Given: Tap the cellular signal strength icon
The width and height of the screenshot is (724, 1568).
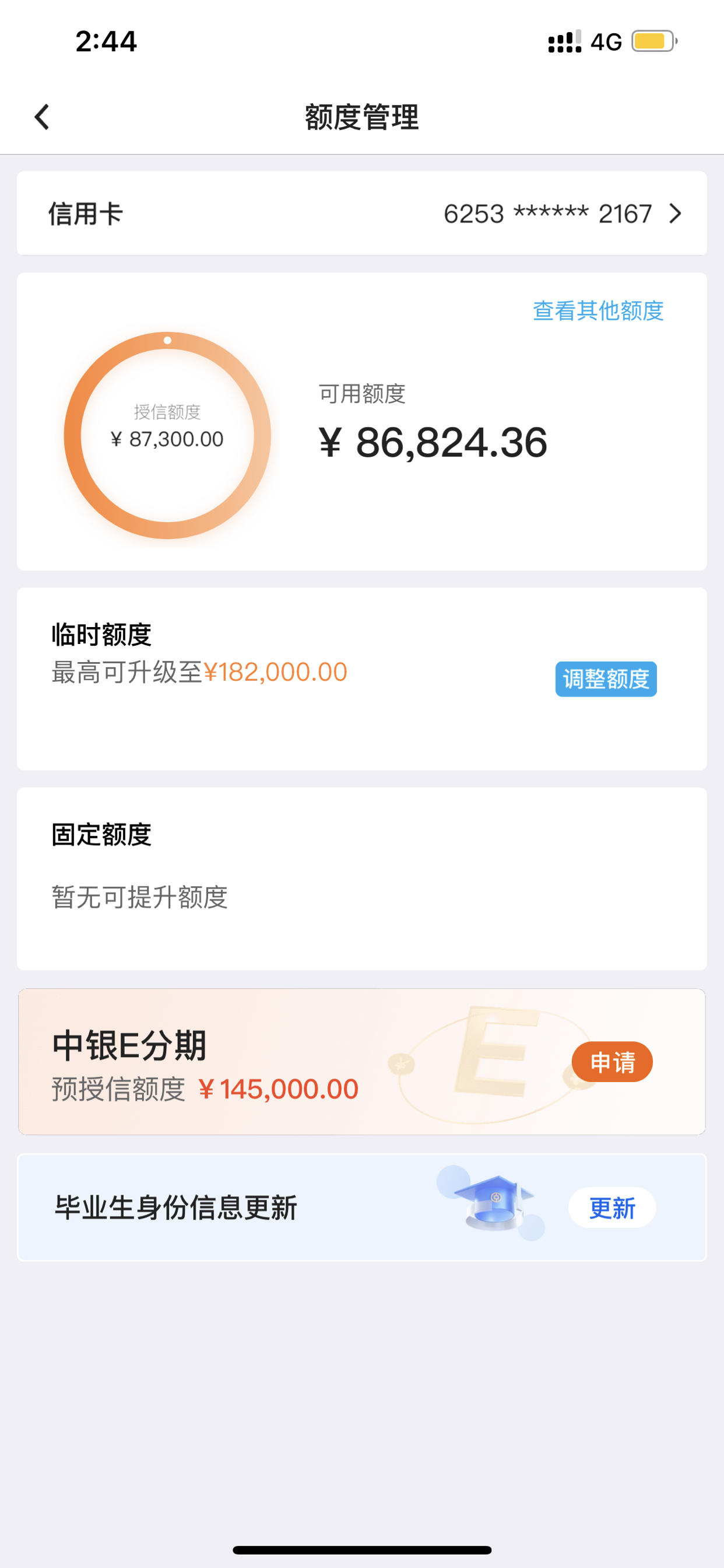Looking at the screenshot, I should click(x=565, y=41).
